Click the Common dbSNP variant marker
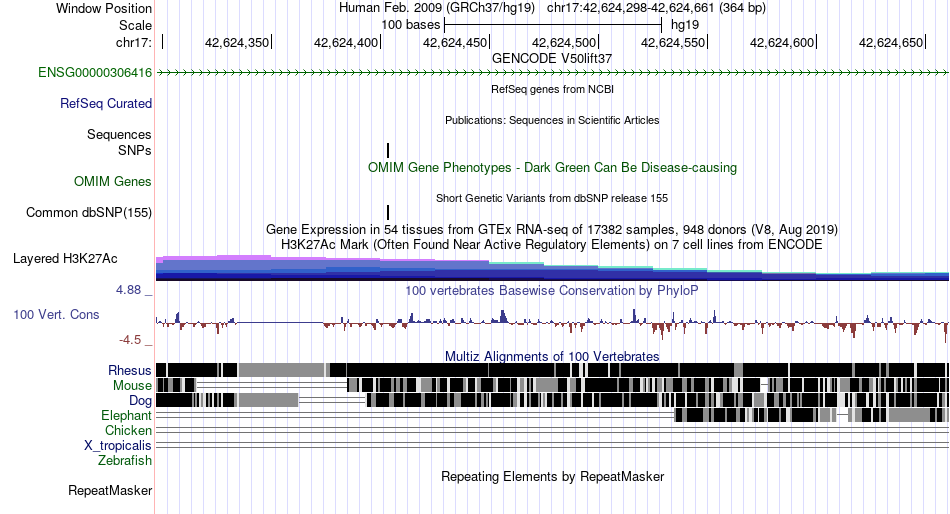Image resolution: width=950 pixels, height=514 pixels. [x=388, y=212]
